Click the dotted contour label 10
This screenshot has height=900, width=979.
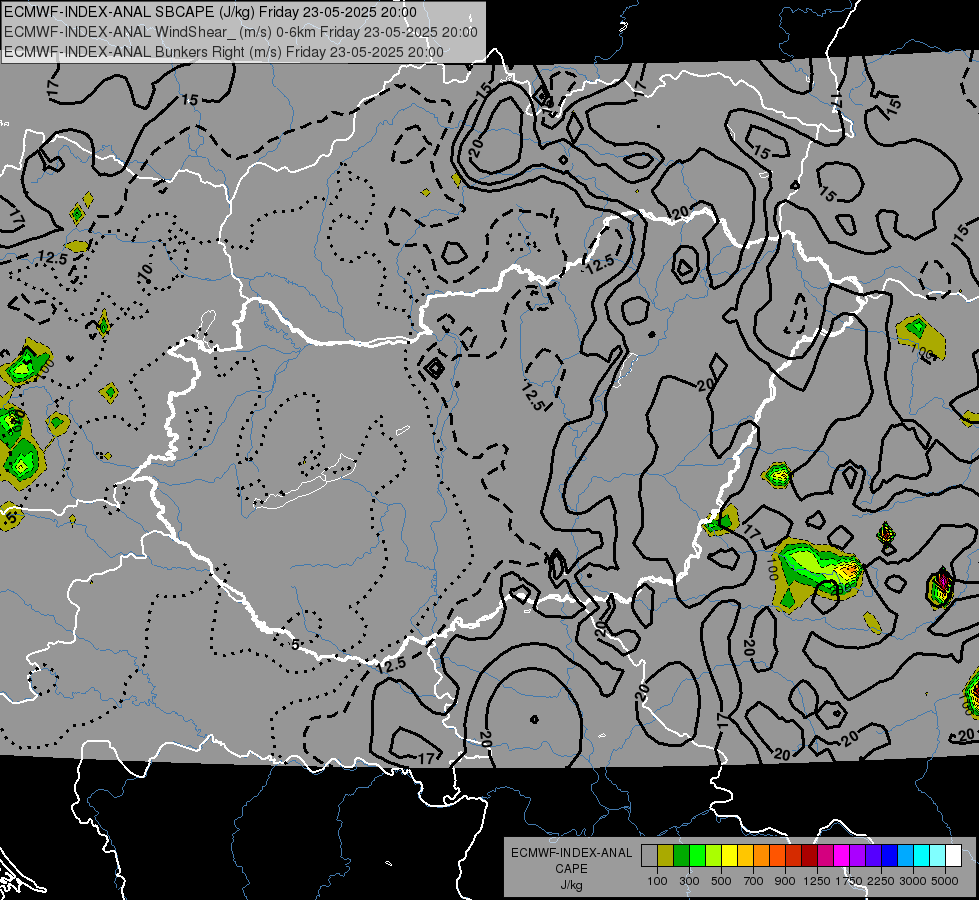pyautogui.click(x=145, y=270)
